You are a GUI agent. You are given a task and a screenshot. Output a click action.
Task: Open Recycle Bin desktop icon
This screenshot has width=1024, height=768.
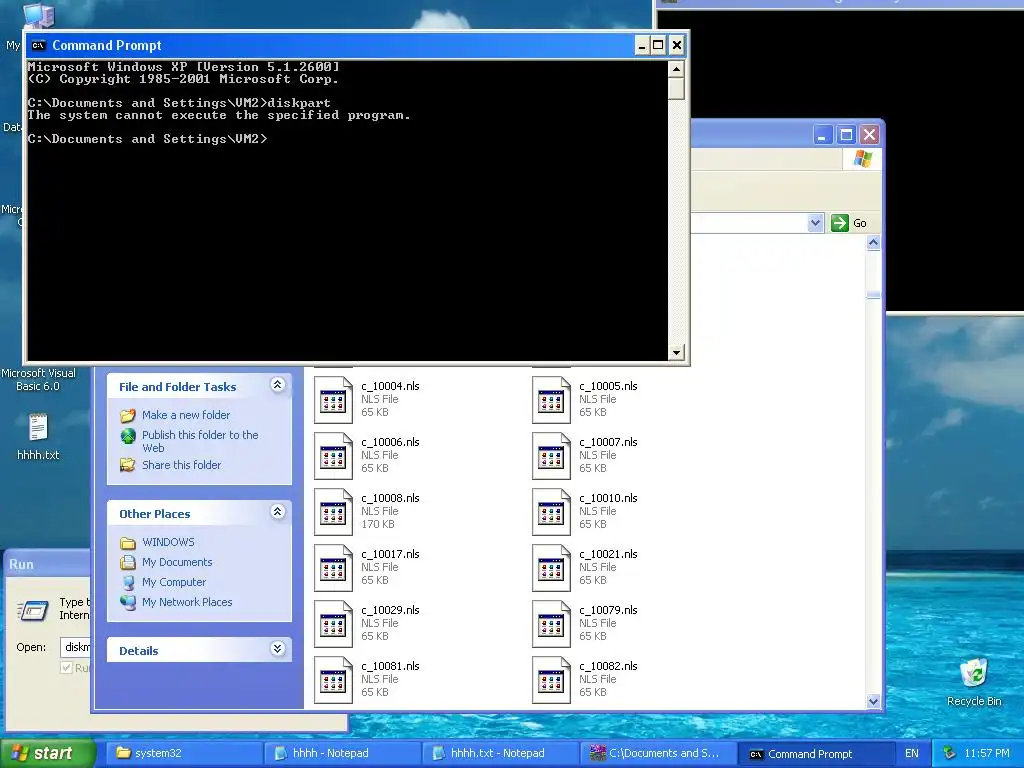pyautogui.click(x=974, y=673)
